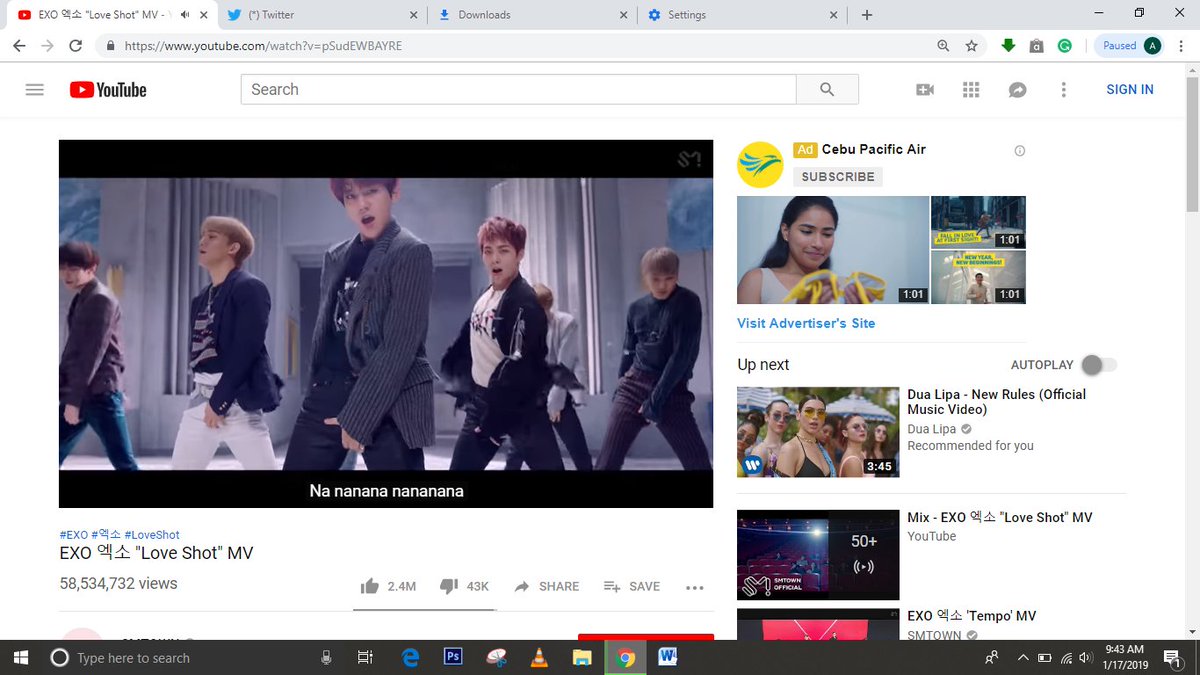Switch to the Twitter tab
Image resolution: width=1200 pixels, height=675 pixels.
pos(323,15)
